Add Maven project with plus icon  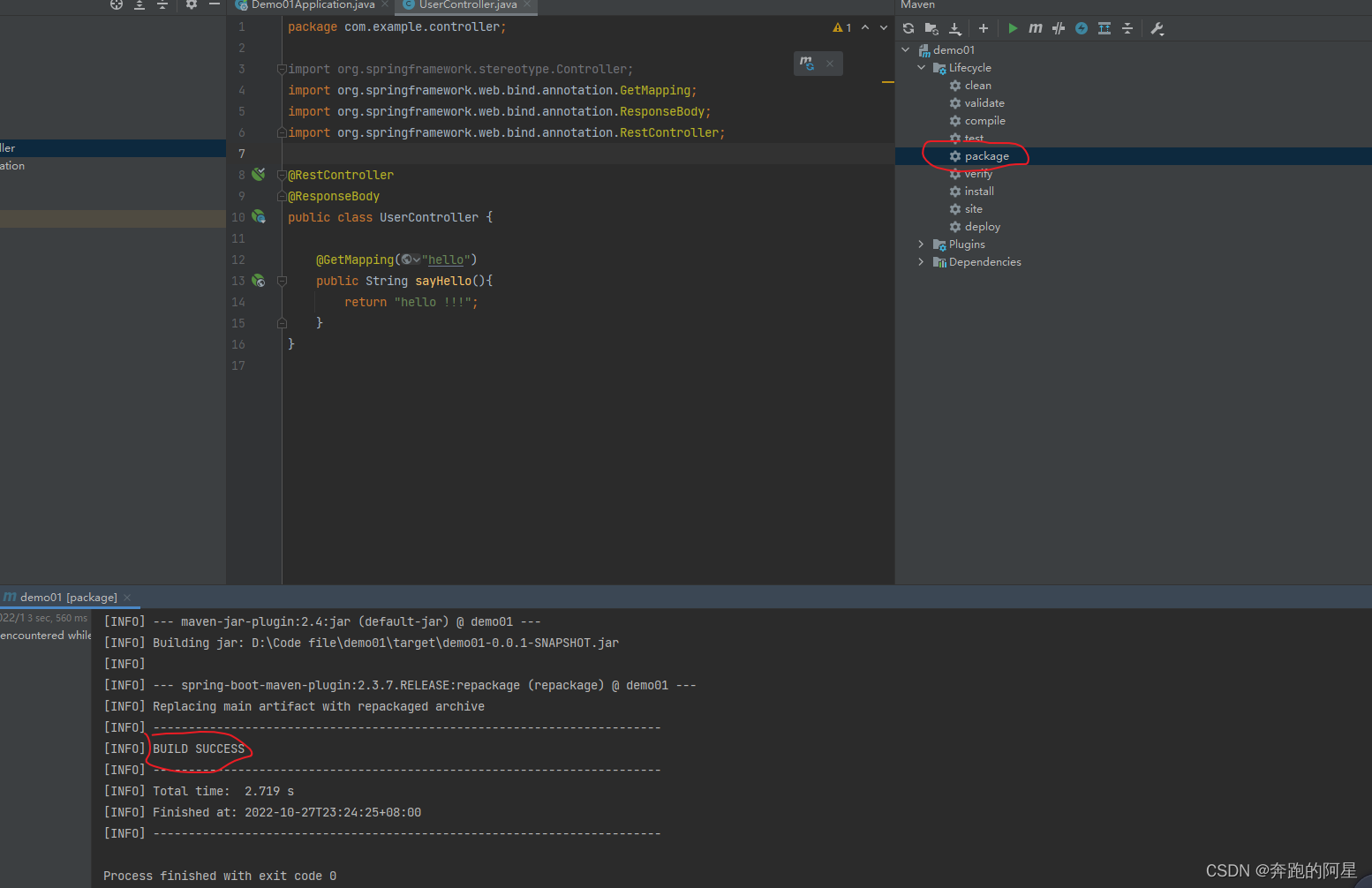click(x=984, y=28)
